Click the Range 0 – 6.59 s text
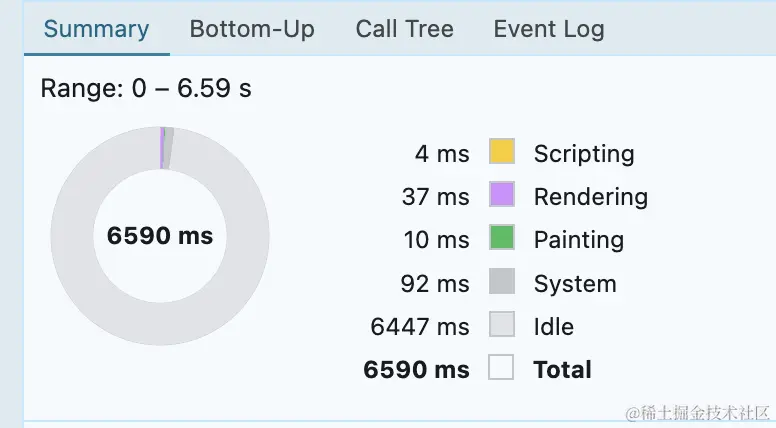This screenshot has width=776, height=428. click(146, 88)
